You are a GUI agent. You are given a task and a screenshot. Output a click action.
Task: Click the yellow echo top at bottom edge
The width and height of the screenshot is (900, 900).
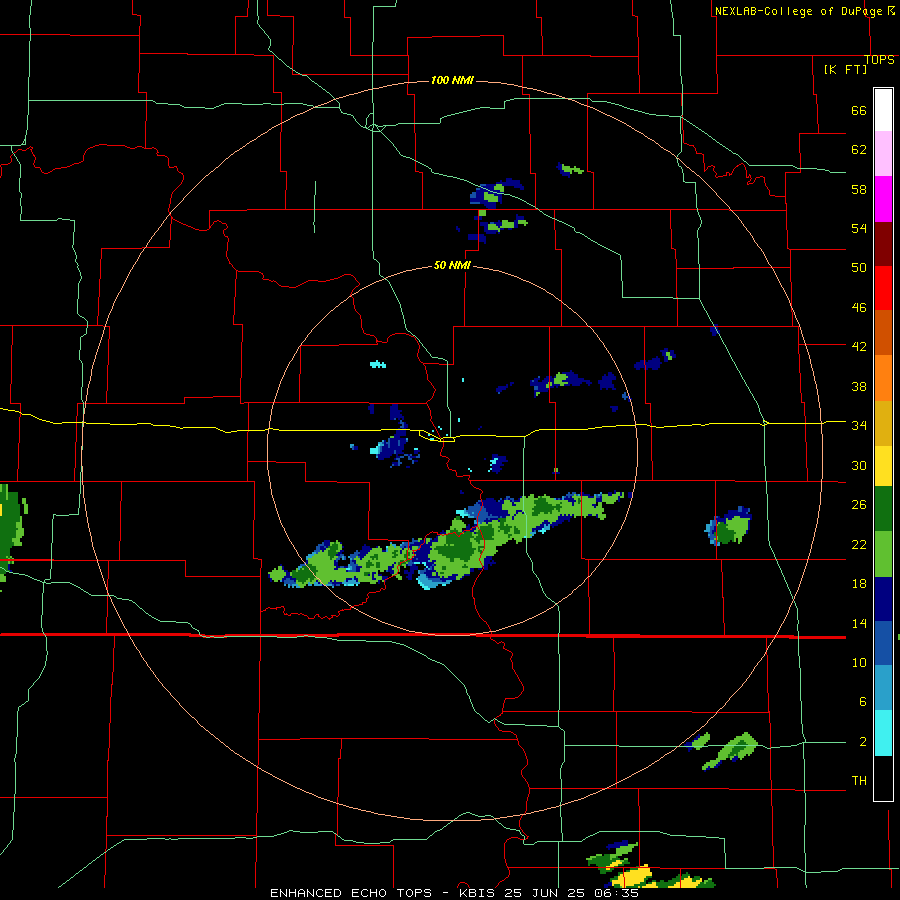pyautogui.click(x=631, y=878)
